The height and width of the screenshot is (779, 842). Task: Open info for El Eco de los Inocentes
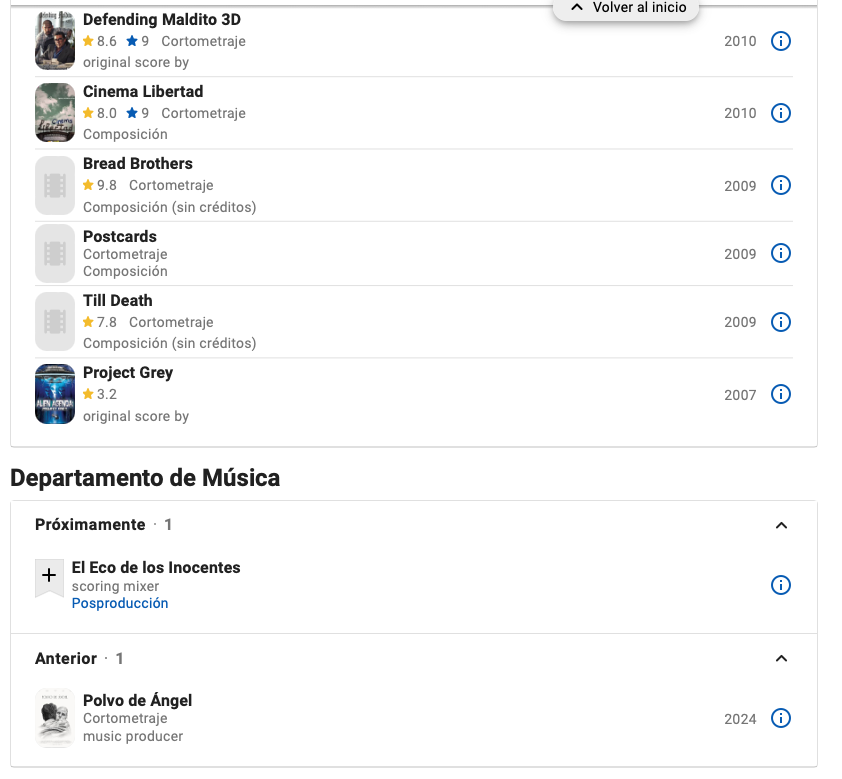coord(781,585)
